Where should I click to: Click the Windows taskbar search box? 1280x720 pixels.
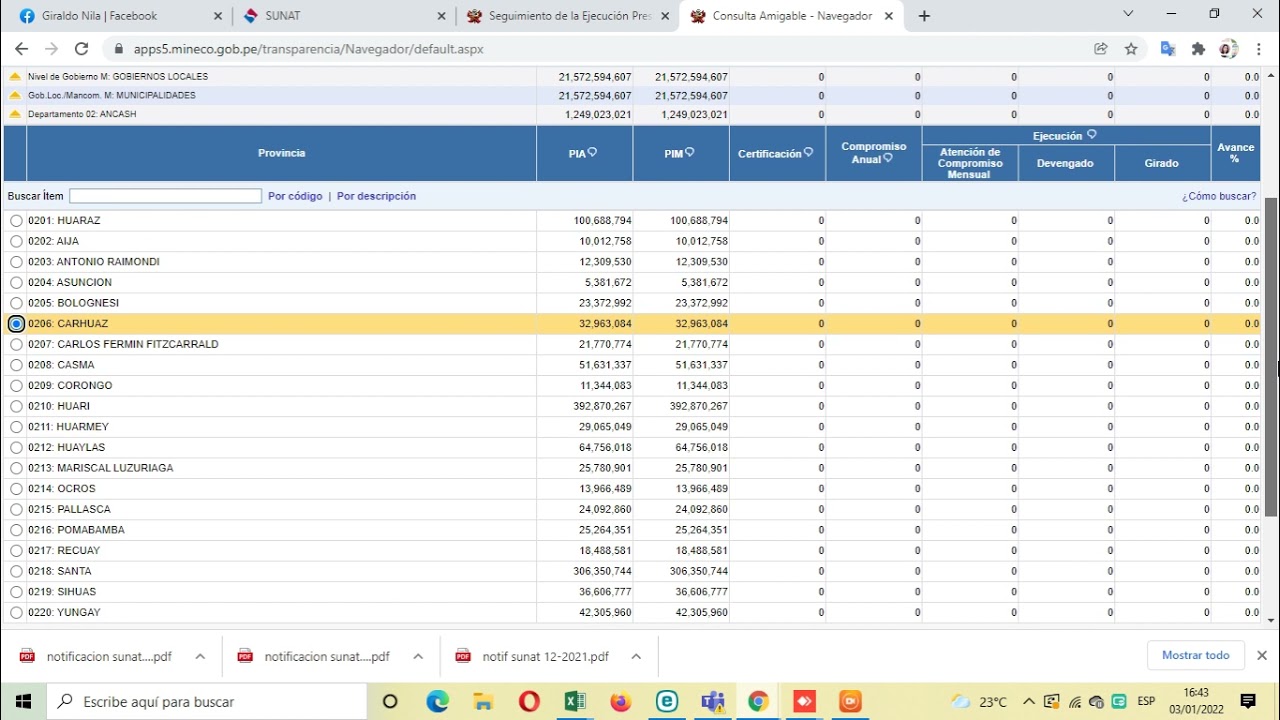click(208, 701)
